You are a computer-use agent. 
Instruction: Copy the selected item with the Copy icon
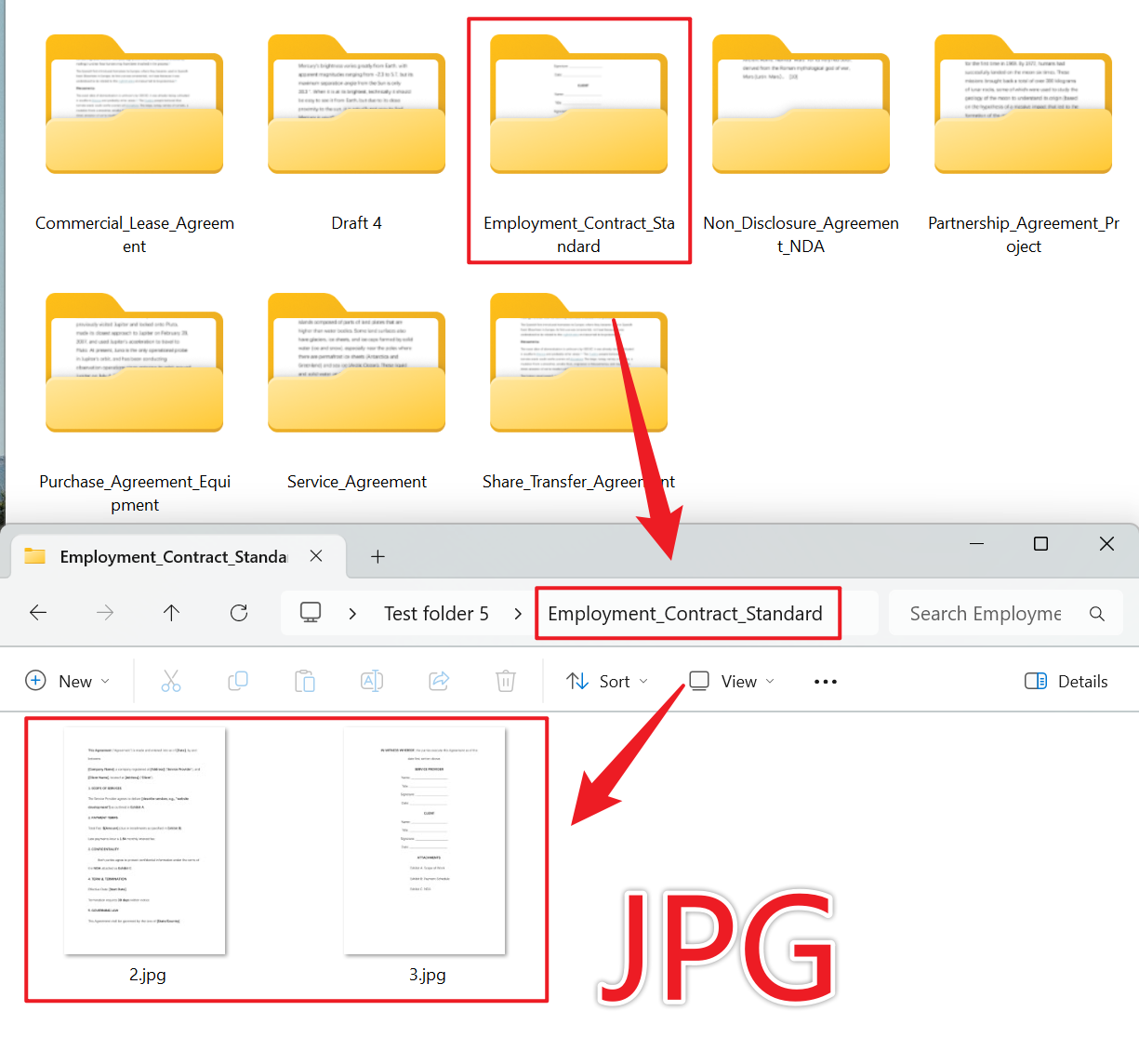(238, 680)
